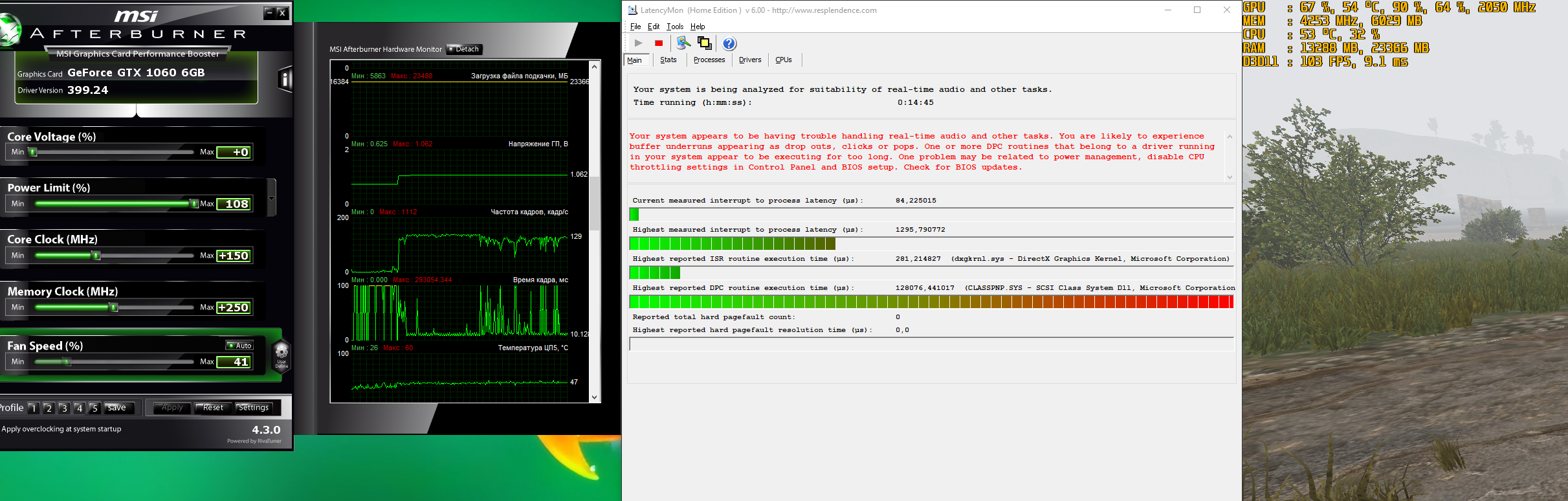Image resolution: width=1568 pixels, height=501 pixels.
Task: Open the File menu in LatencyMon
Action: pos(635,27)
